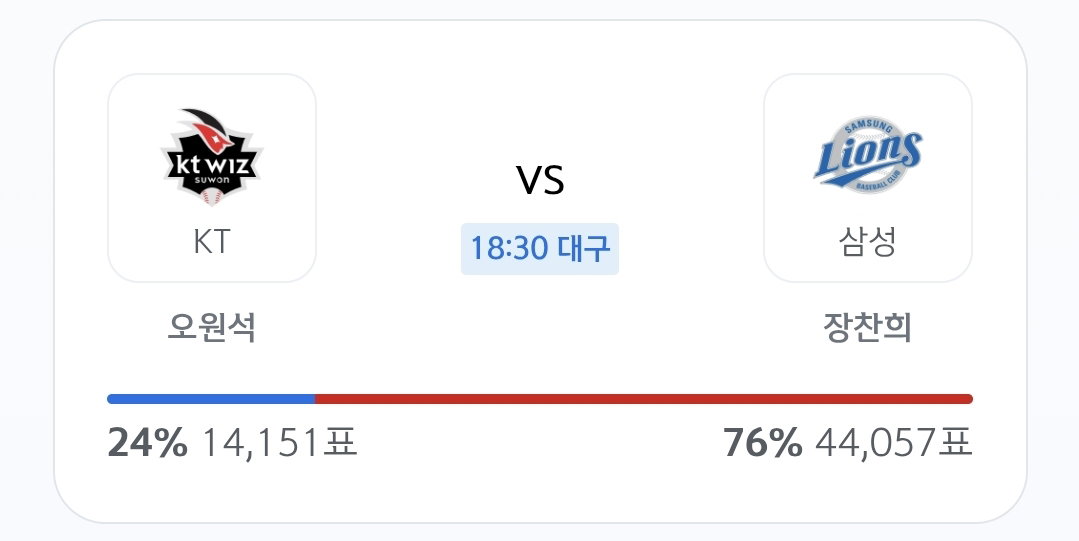Vote for the KT team card

click(x=212, y=178)
